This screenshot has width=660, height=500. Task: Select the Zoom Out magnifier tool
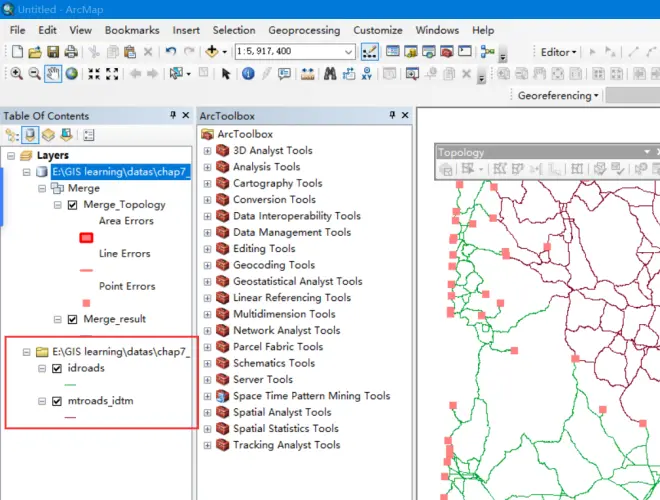[x=34, y=74]
